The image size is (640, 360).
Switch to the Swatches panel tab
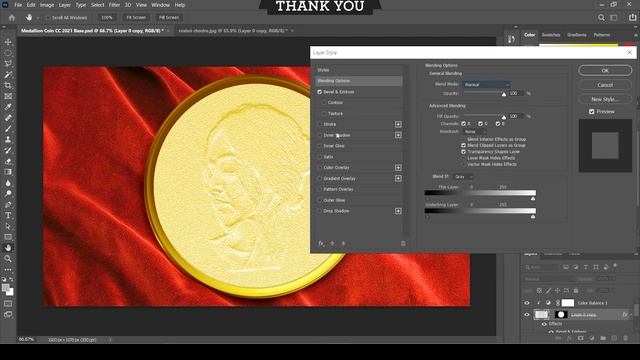pyautogui.click(x=551, y=35)
